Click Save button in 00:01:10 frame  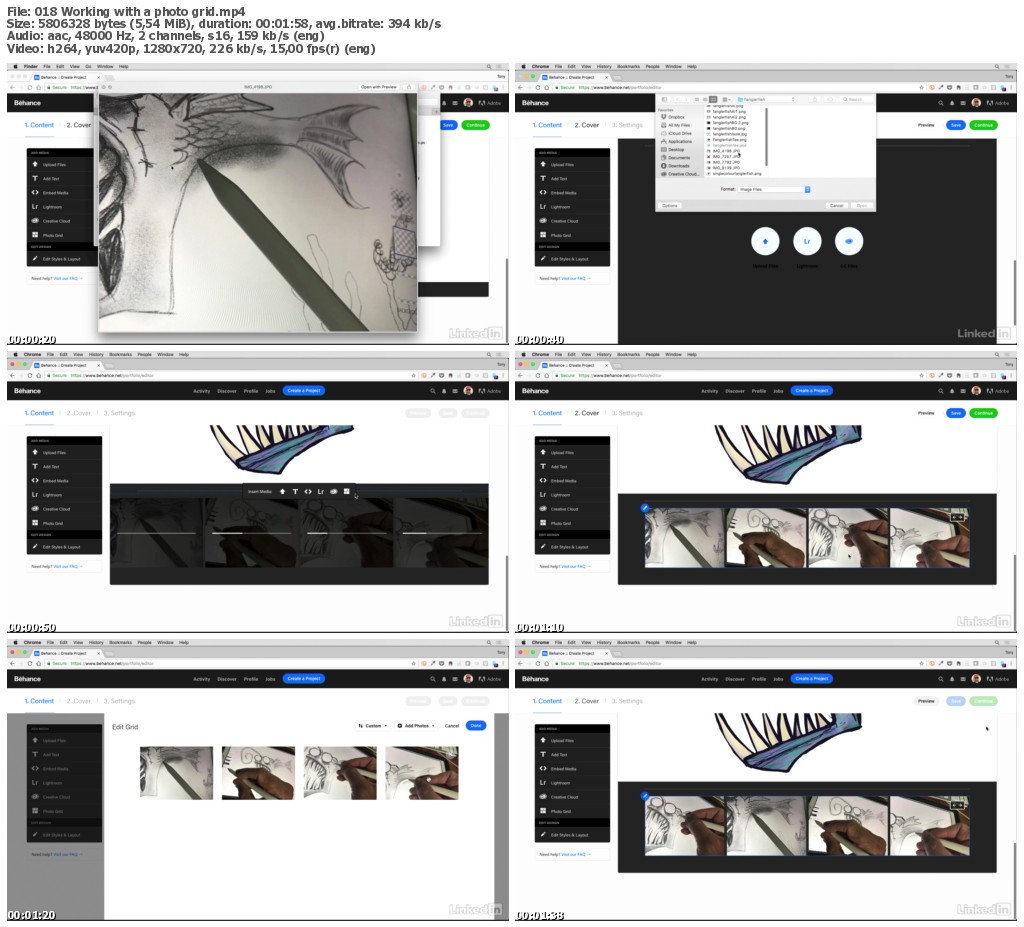point(955,413)
